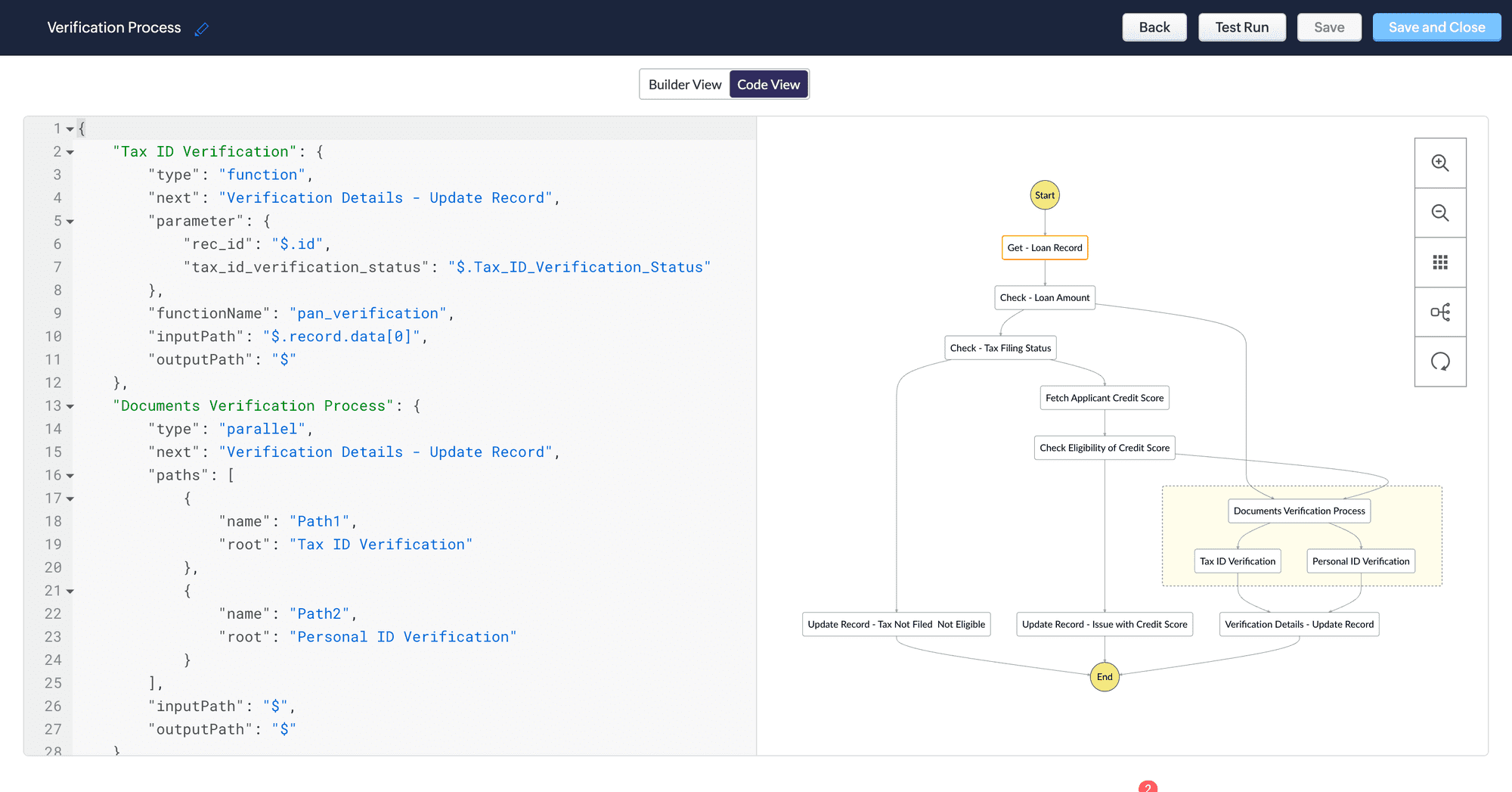Click the Personal ID Verification node
Screen dimensions: 1512x792
point(1361,561)
